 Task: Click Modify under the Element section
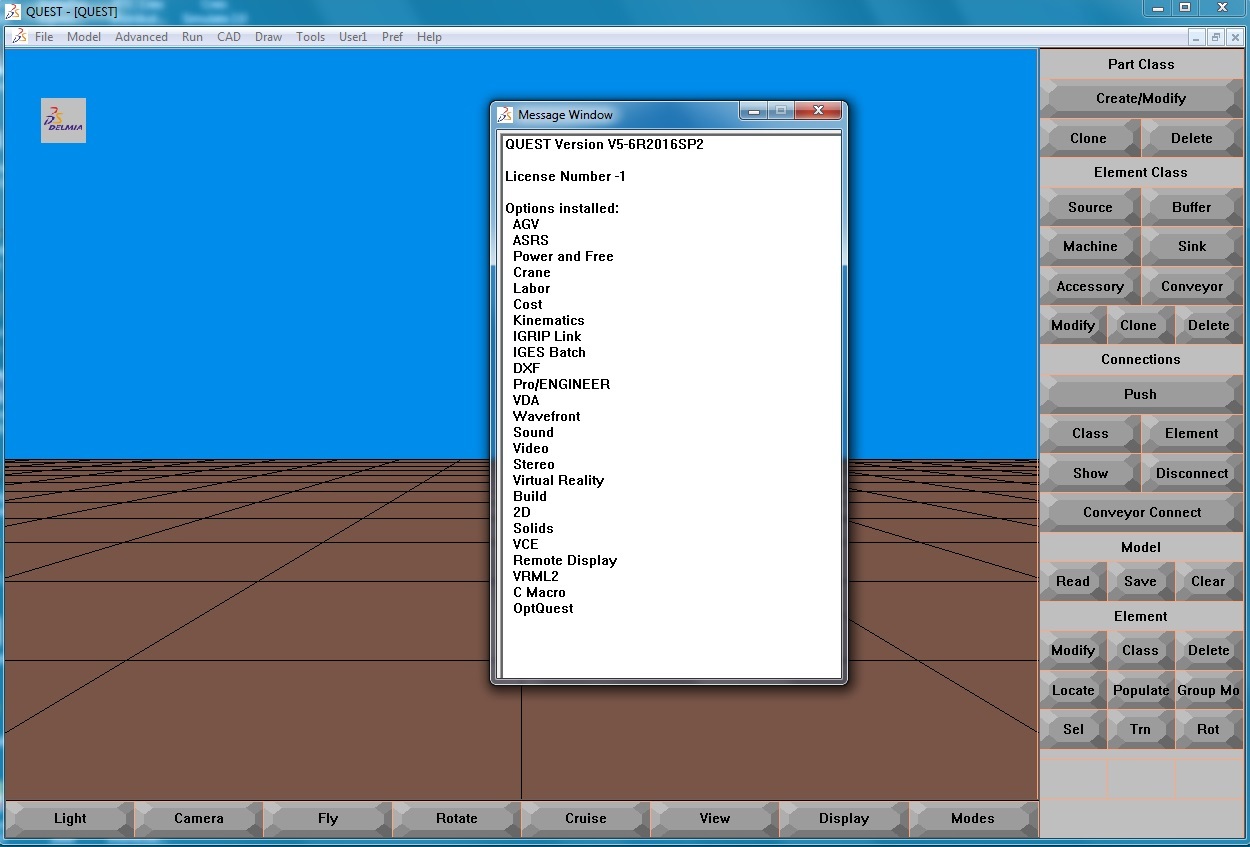tap(1073, 650)
